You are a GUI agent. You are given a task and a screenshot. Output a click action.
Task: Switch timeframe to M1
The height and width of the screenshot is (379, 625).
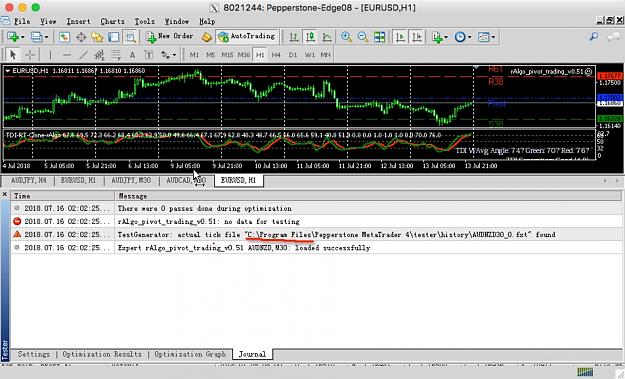(194, 55)
